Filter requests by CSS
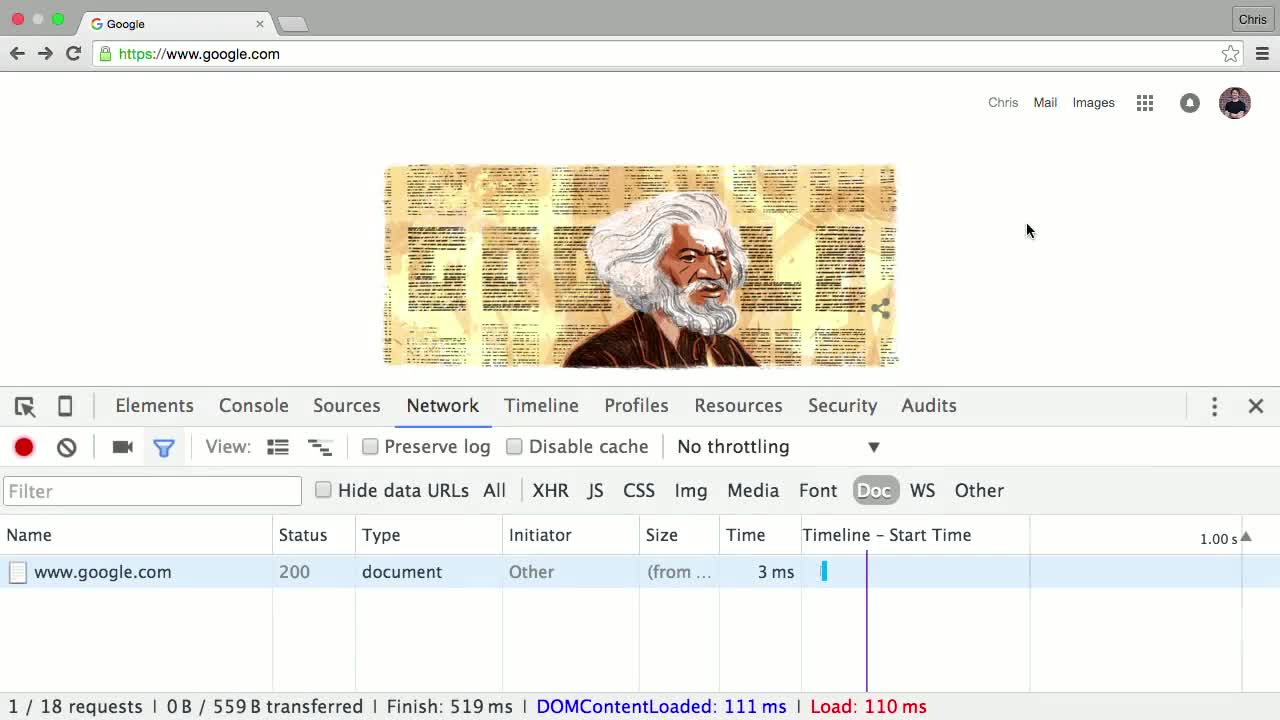The width and height of the screenshot is (1280, 720). (x=639, y=491)
